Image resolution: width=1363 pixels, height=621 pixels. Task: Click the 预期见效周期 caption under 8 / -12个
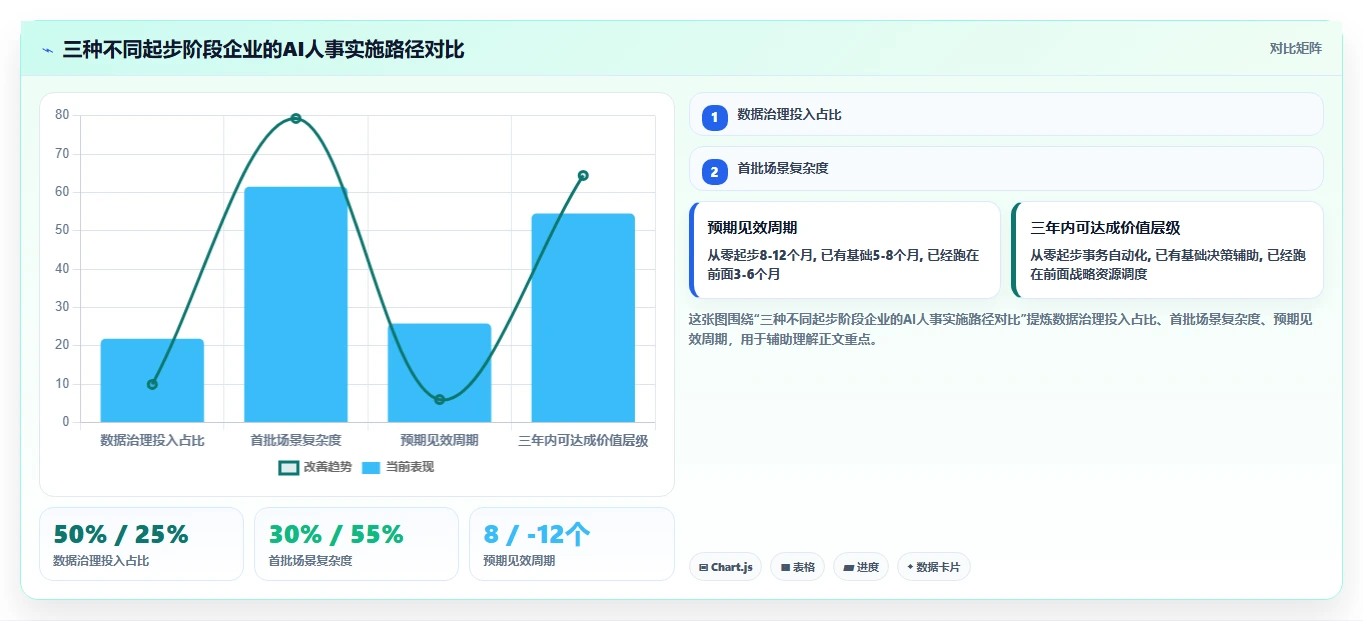click(519, 561)
